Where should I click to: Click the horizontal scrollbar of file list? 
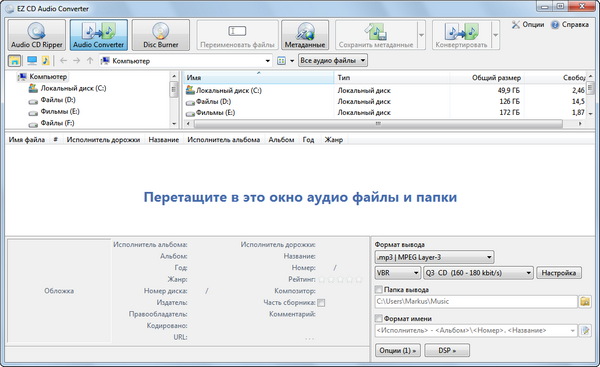(378, 124)
